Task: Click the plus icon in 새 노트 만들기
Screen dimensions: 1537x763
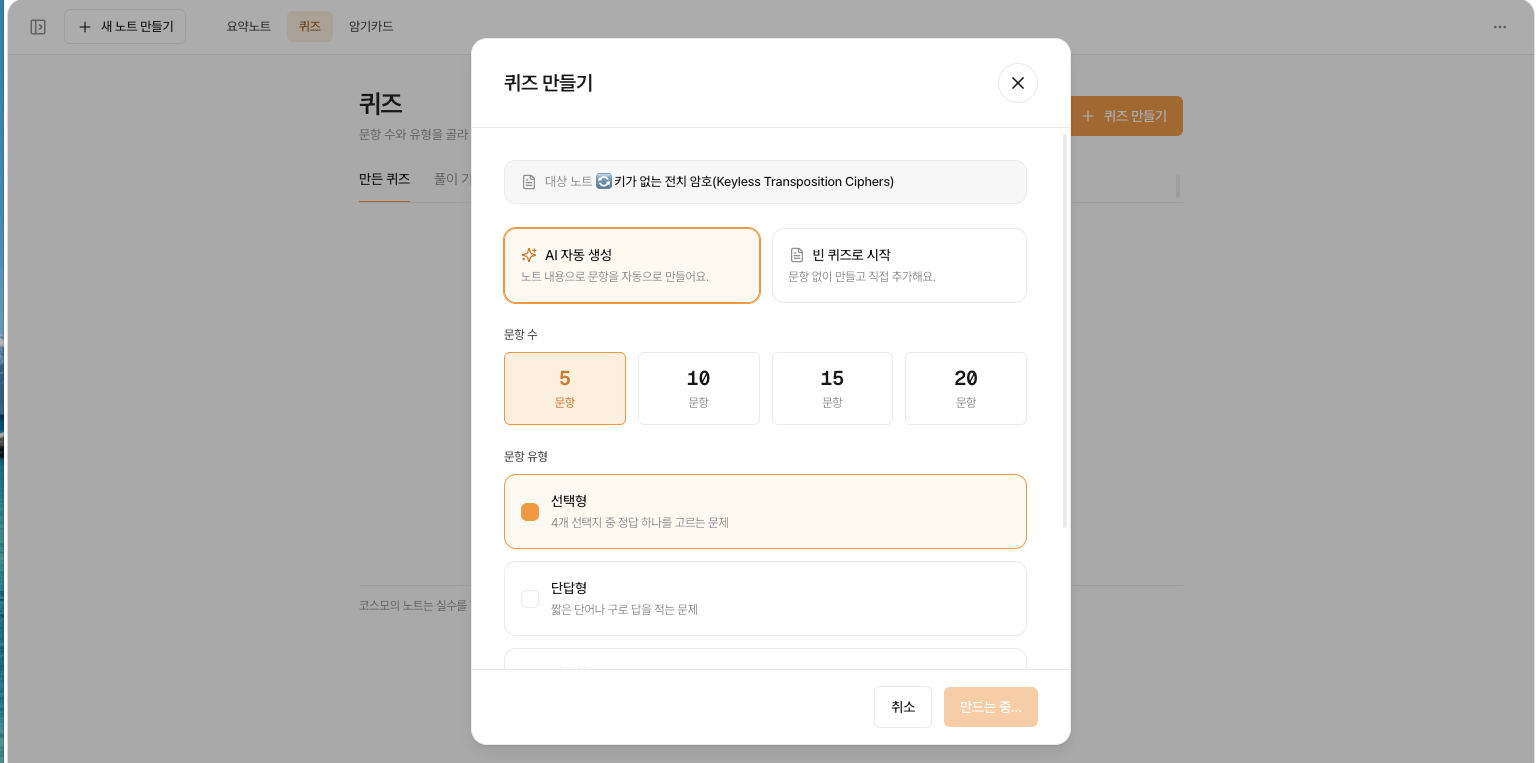Action: tap(85, 27)
